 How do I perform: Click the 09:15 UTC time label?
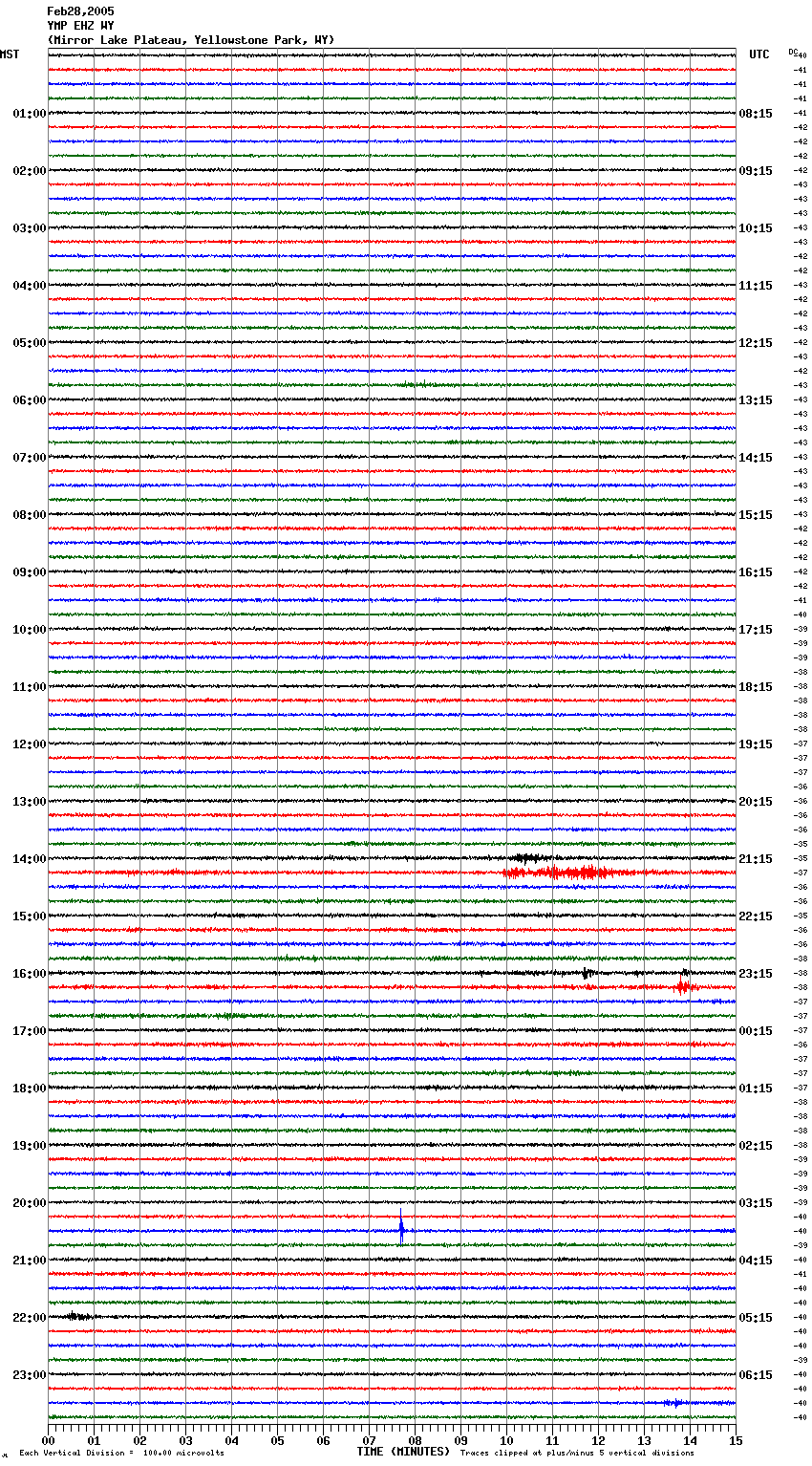pos(756,171)
